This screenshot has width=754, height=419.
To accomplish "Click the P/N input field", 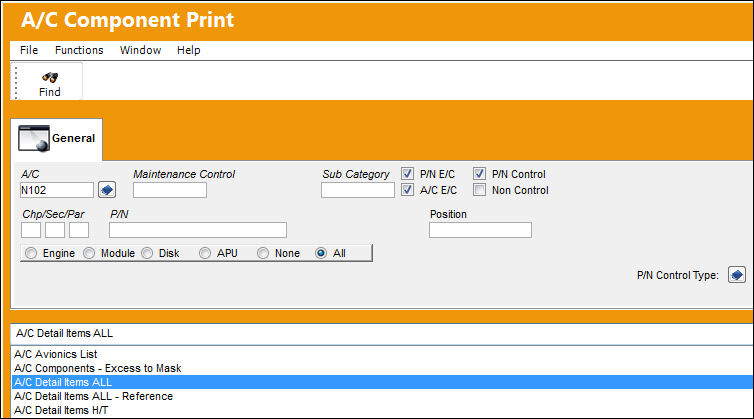I will click(198, 230).
